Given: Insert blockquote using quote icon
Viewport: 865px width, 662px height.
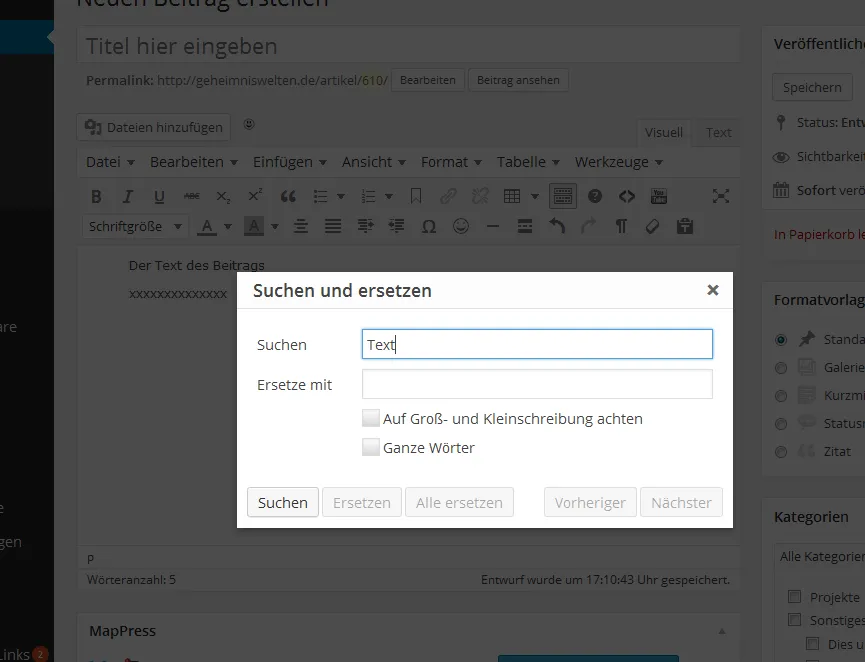Looking at the screenshot, I should (288, 196).
